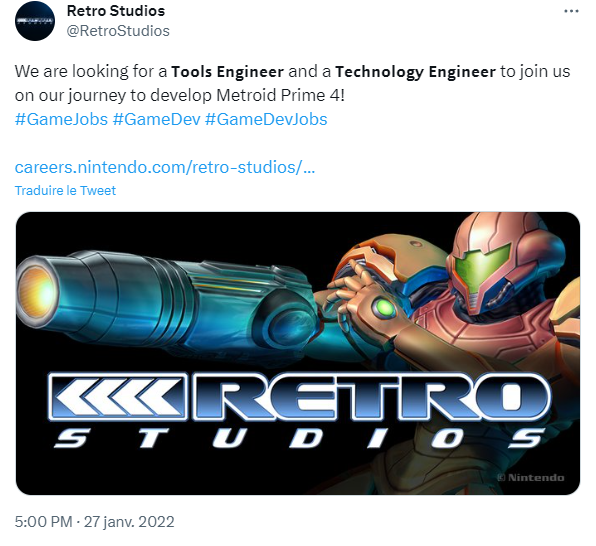This screenshot has width=596, height=546.
Task: Click the 5:00 PM tweet timestamp
Action: (x=43, y=522)
